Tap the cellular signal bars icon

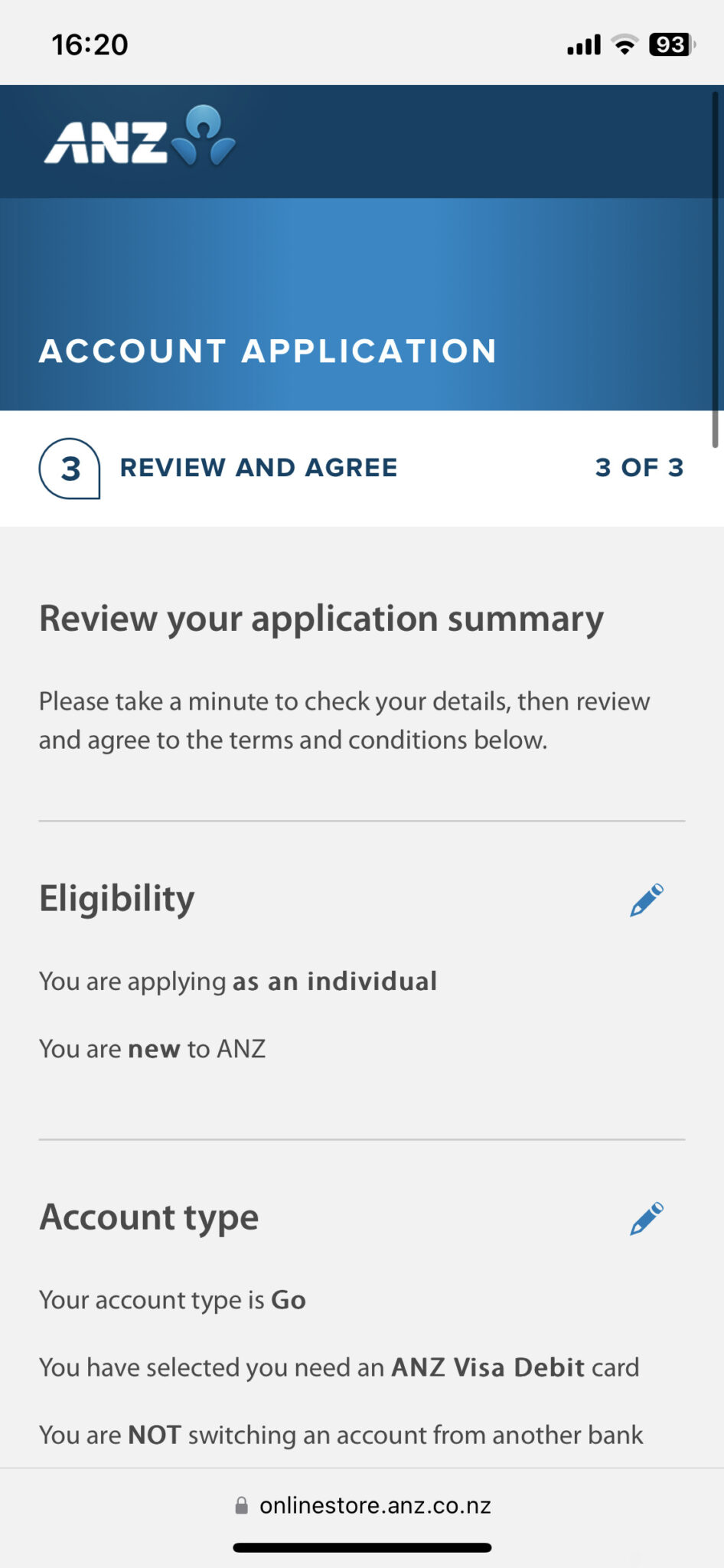coord(583,44)
